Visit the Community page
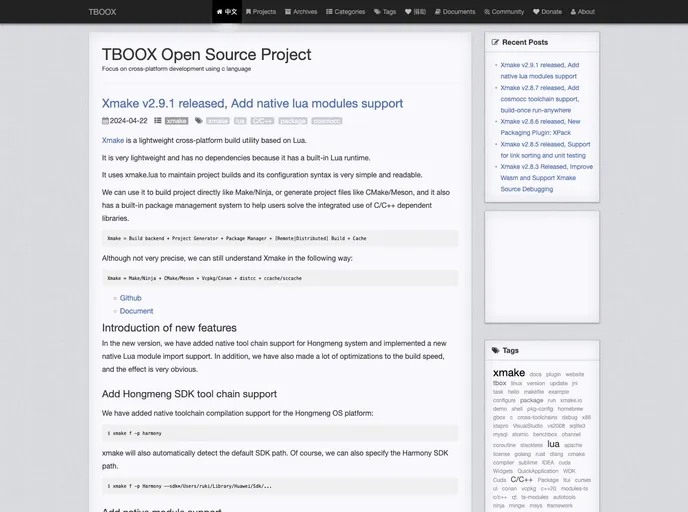Viewport: 688px width, 512px height. 503,12
